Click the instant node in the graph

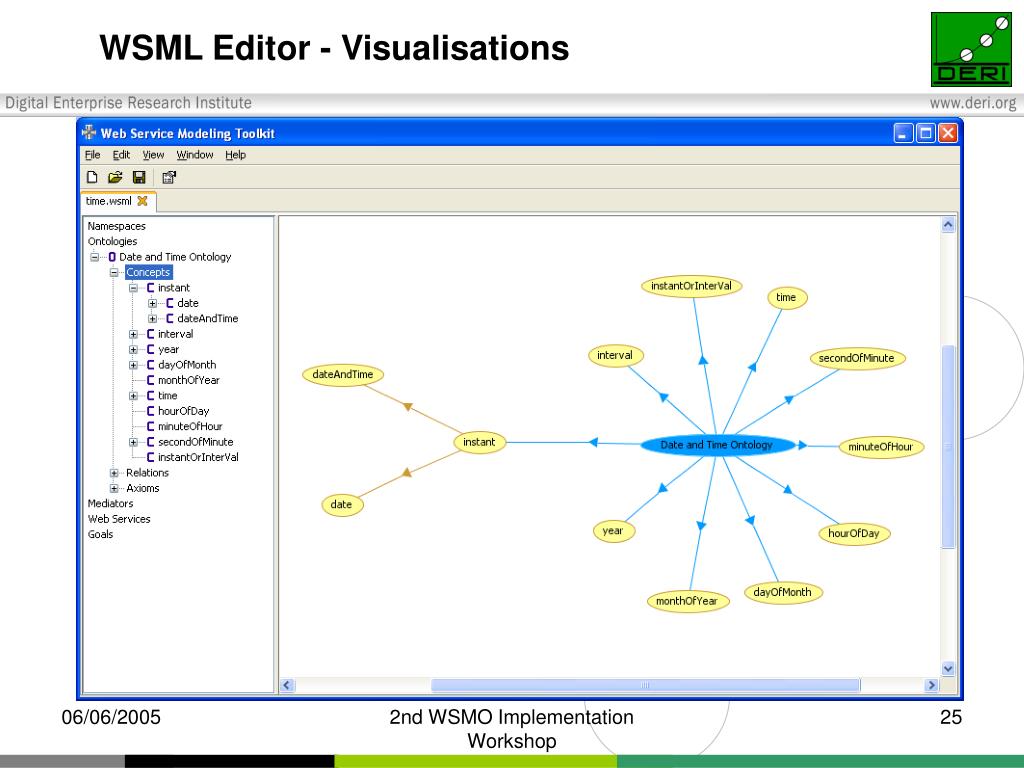click(479, 442)
